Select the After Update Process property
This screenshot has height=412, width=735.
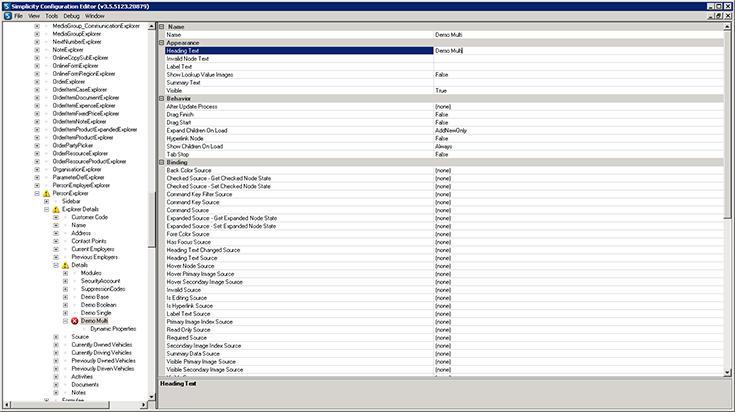click(x=192, y=106)
